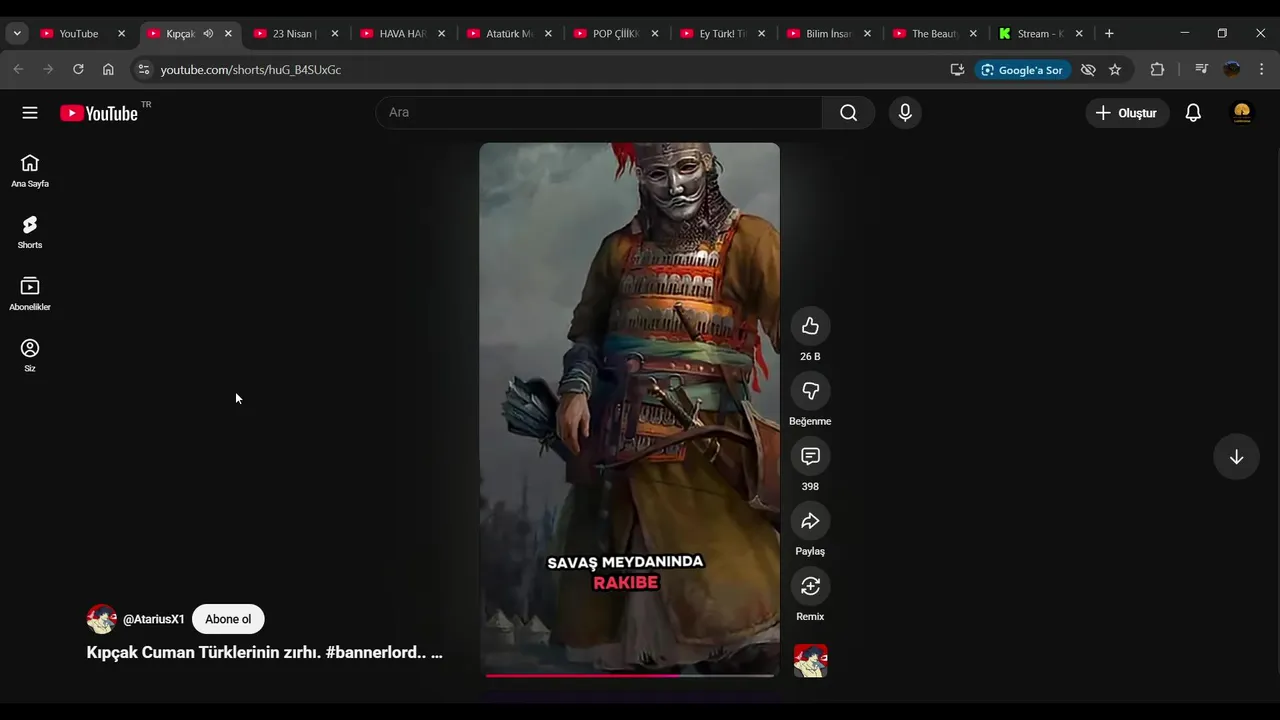Open the third-party cookies eye icon
This screenshot has height=720, width=1280.
click(x=1088, y=70)
